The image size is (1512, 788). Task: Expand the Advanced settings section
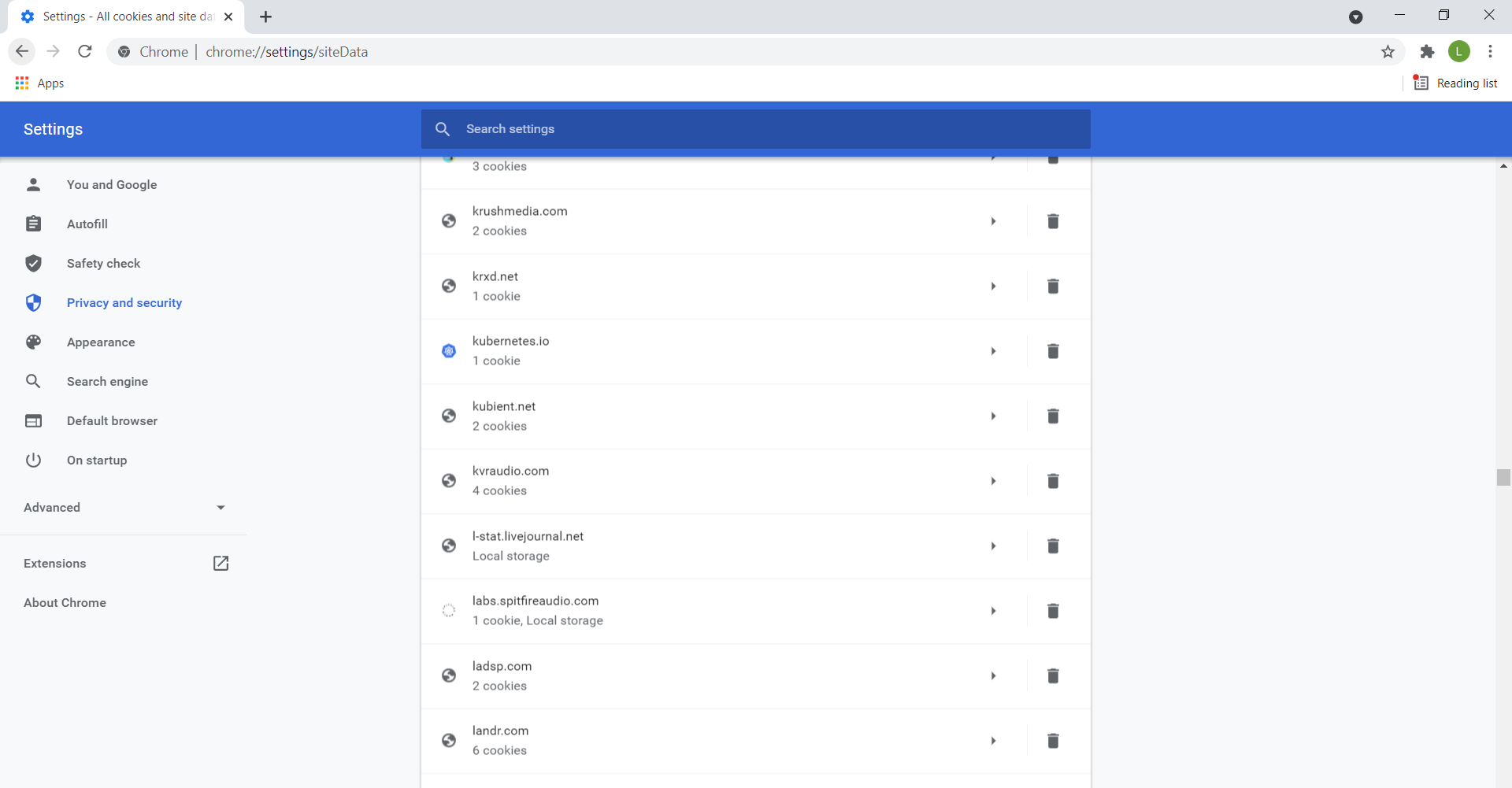pos(124,508)
